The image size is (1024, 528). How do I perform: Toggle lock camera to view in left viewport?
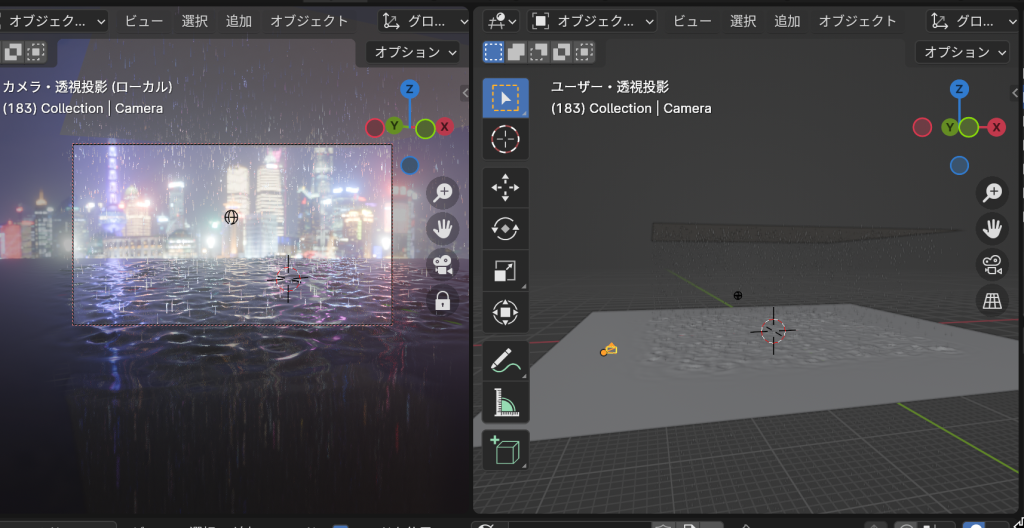442,300
